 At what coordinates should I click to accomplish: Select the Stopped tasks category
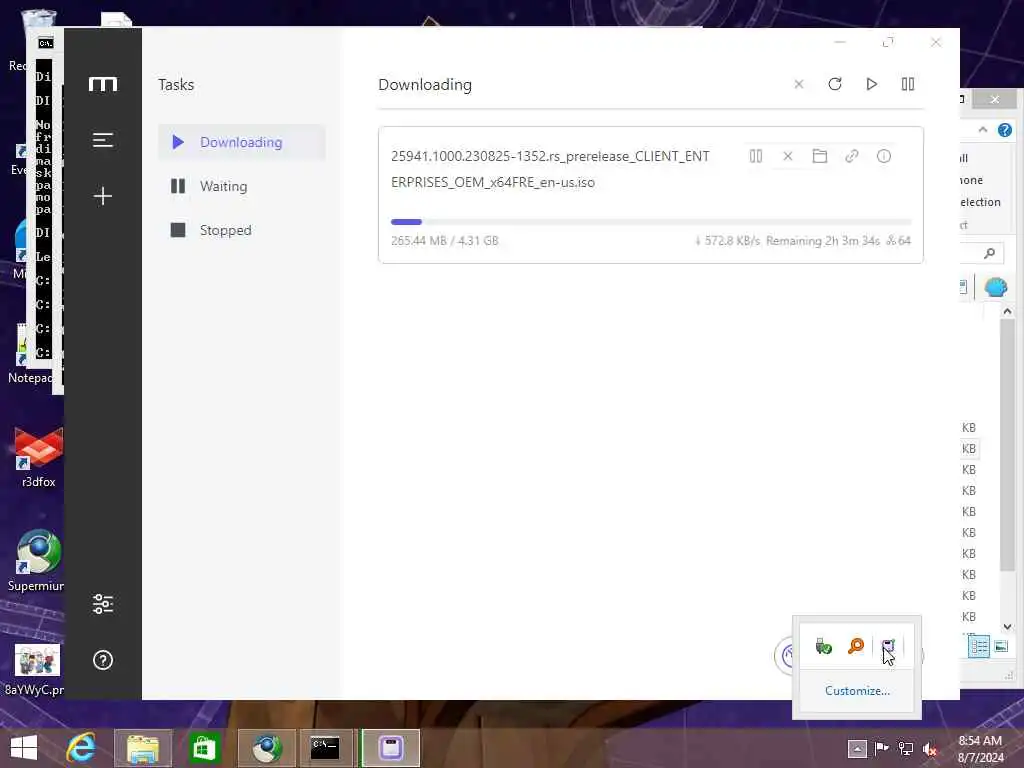coord(242,230)
